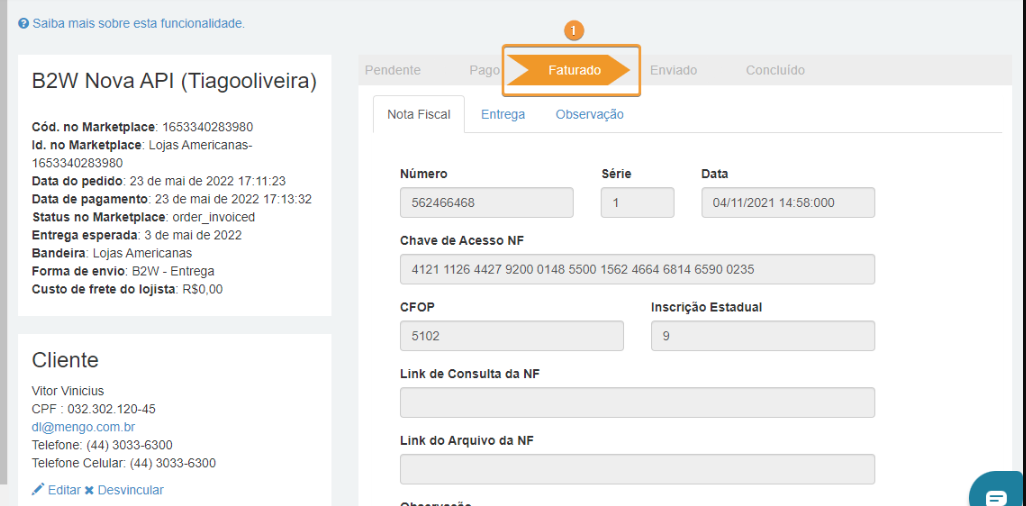Select the Concluído status step

point(775,70)
